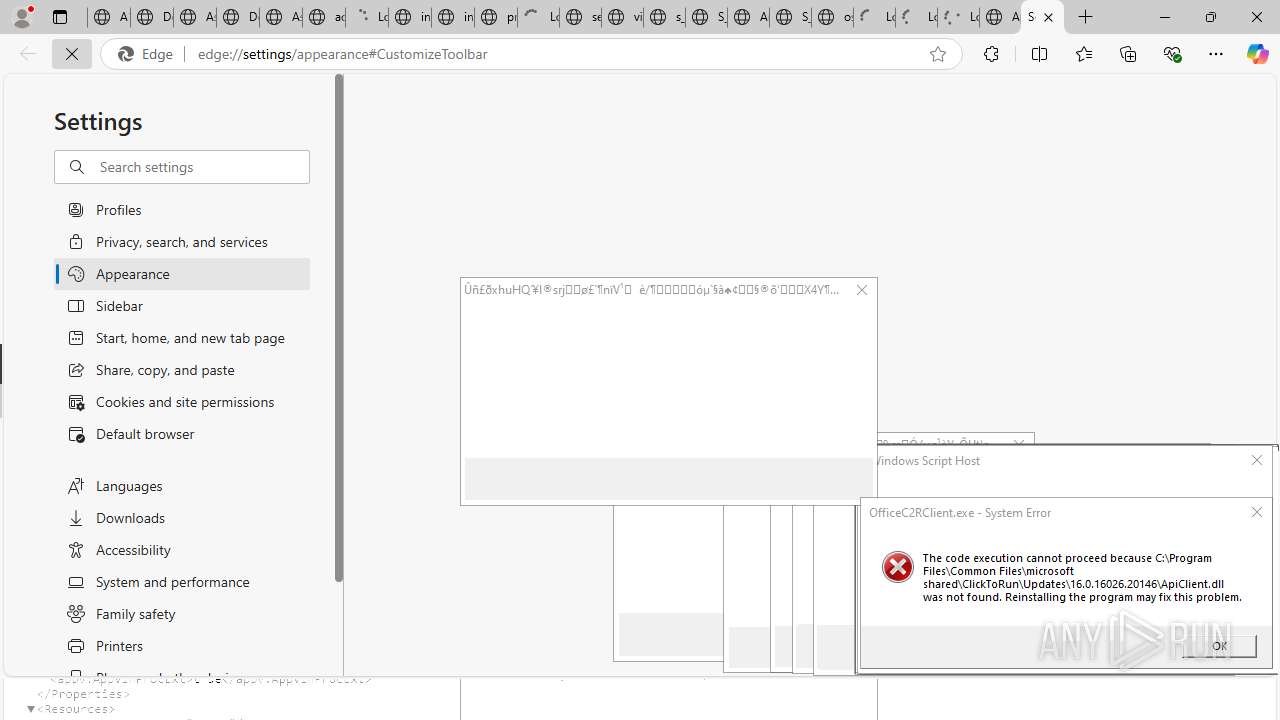Open the Favorites list icon
The width and height of the screenshot is (1280, 720).
(x=1083, y=54)
